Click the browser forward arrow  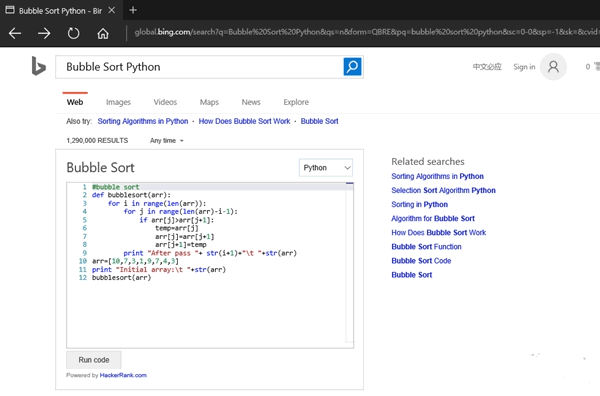[44, 33]
